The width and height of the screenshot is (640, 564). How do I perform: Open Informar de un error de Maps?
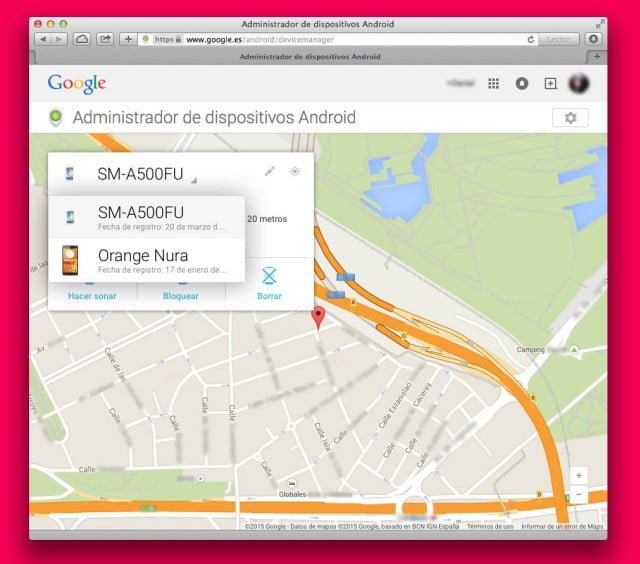pos(562,526)
